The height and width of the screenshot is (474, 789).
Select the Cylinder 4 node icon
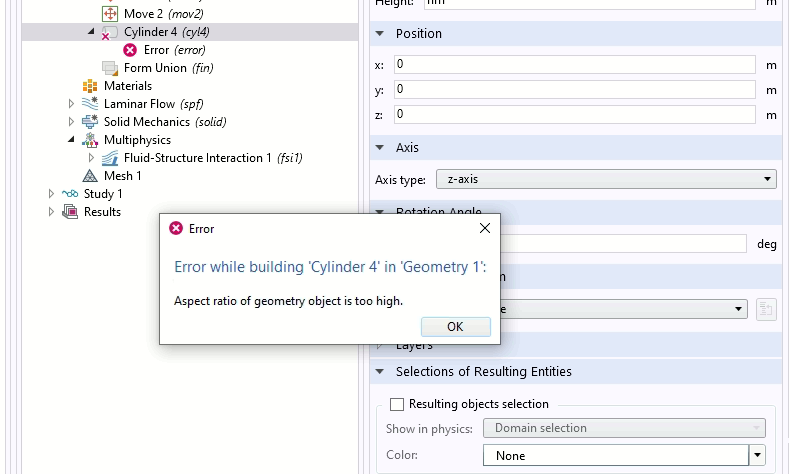(x=110, y=32)
